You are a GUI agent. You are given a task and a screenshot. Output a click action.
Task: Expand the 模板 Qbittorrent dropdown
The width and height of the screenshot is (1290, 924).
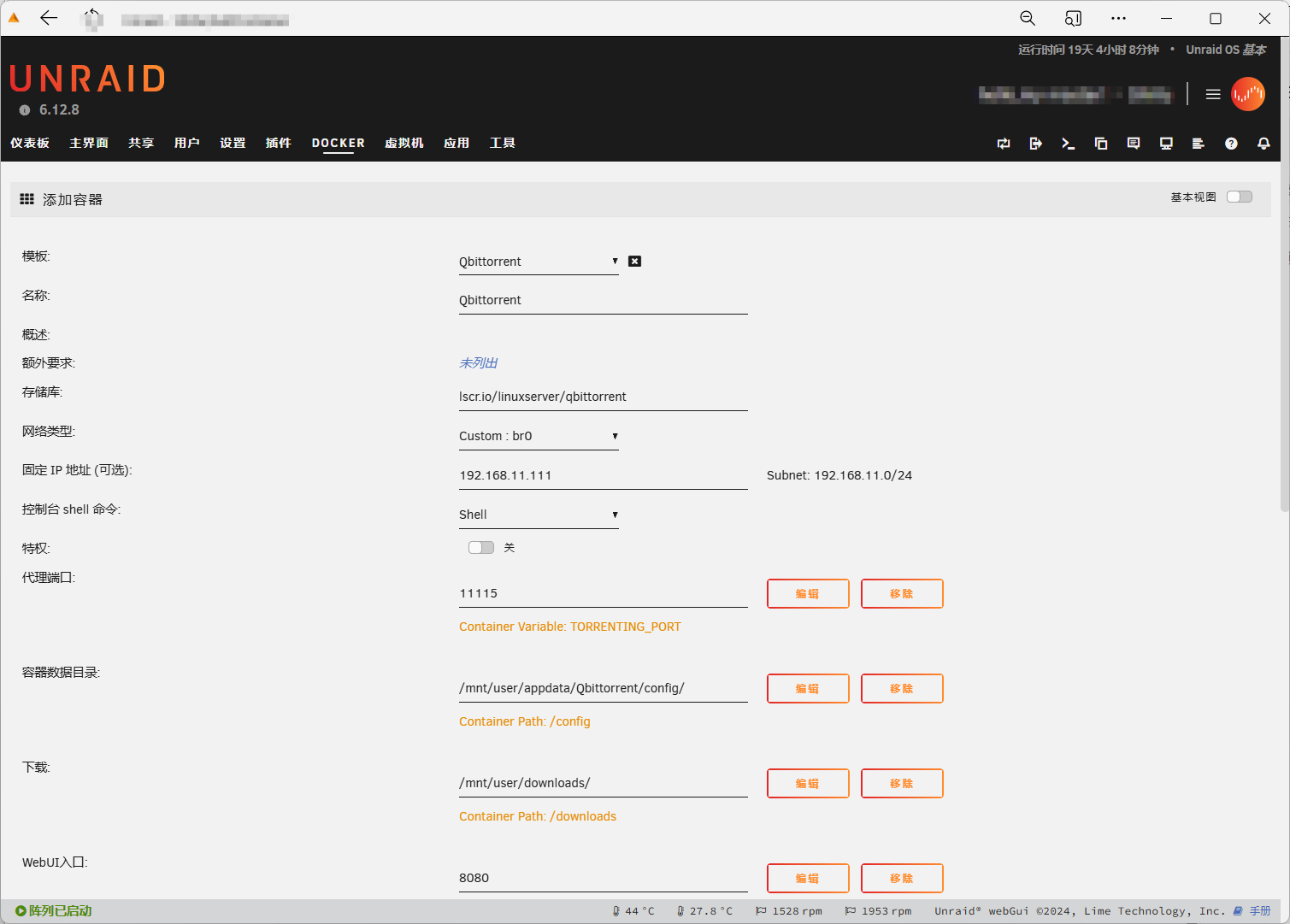pos(538,262)
